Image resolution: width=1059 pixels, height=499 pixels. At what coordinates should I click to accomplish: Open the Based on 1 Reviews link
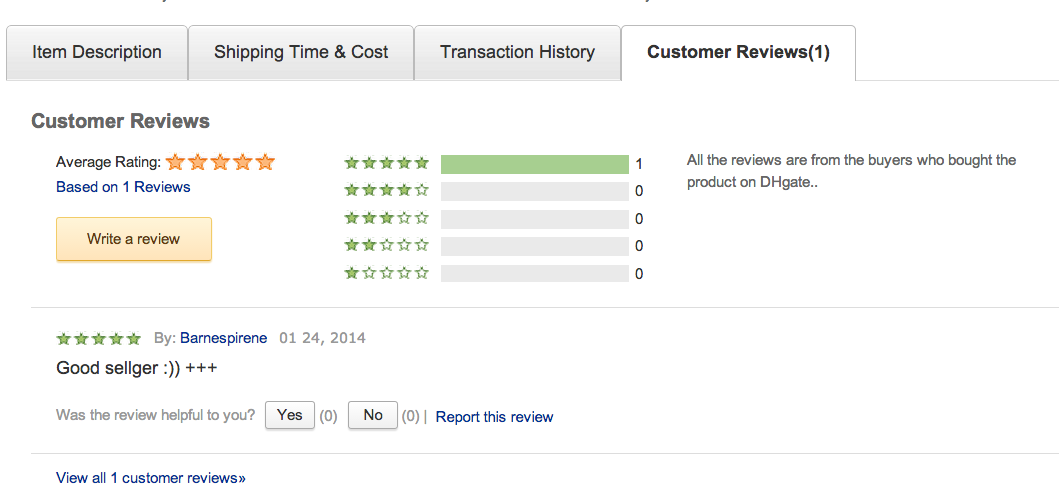point(123,187)
